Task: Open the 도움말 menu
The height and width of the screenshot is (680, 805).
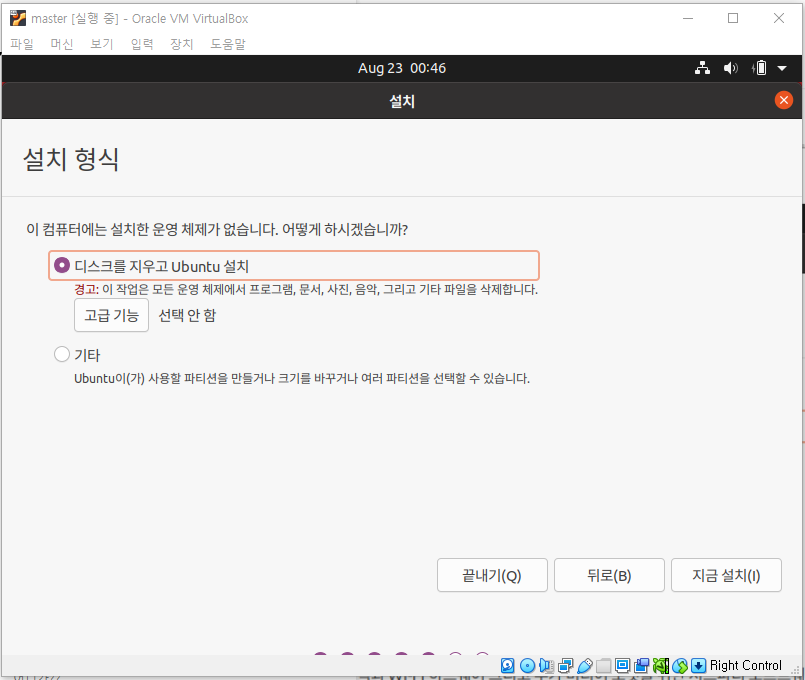Action: tap(228, 44)
